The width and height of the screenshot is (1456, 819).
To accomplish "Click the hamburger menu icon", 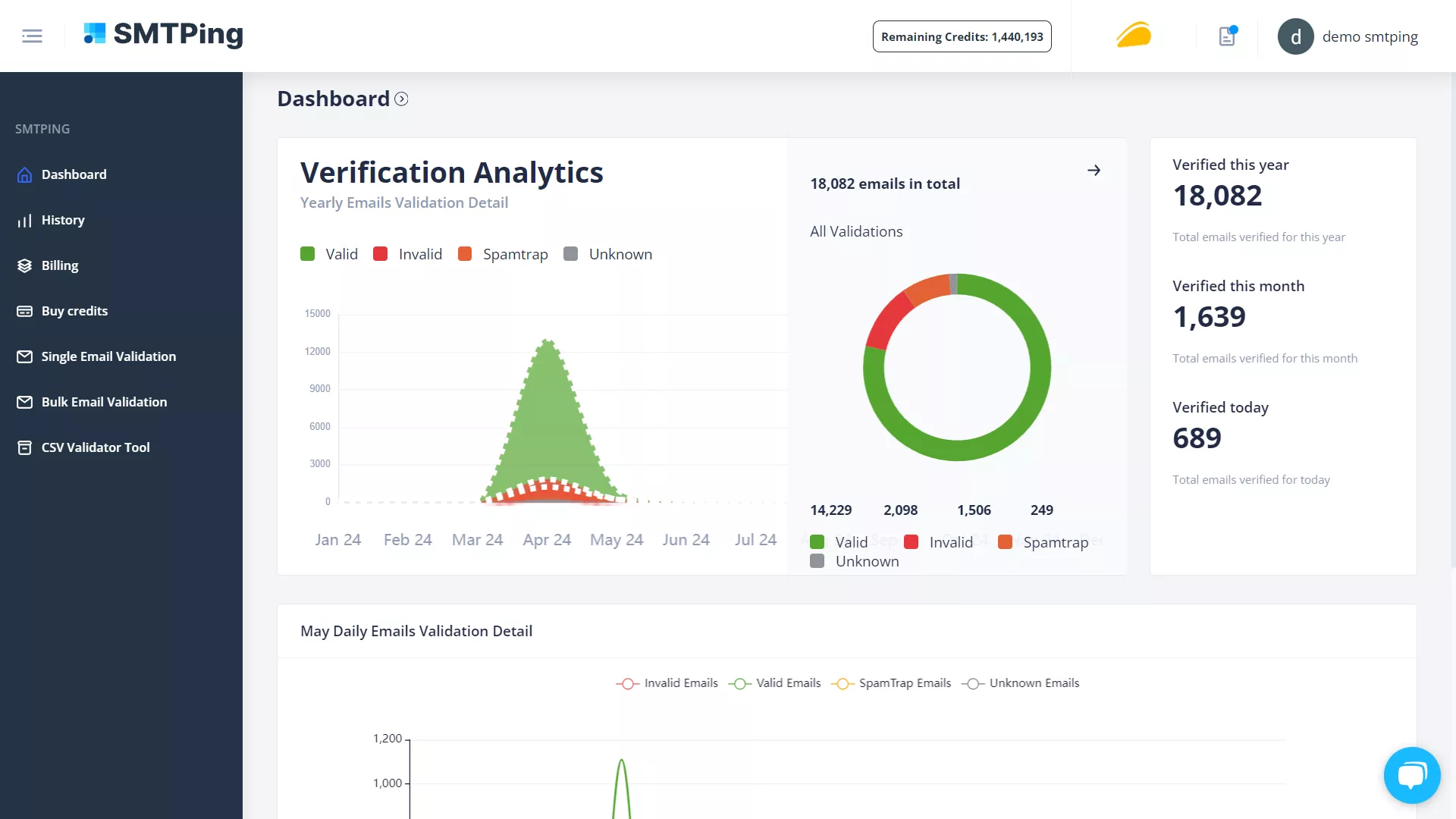I will [x=32, y=36].
